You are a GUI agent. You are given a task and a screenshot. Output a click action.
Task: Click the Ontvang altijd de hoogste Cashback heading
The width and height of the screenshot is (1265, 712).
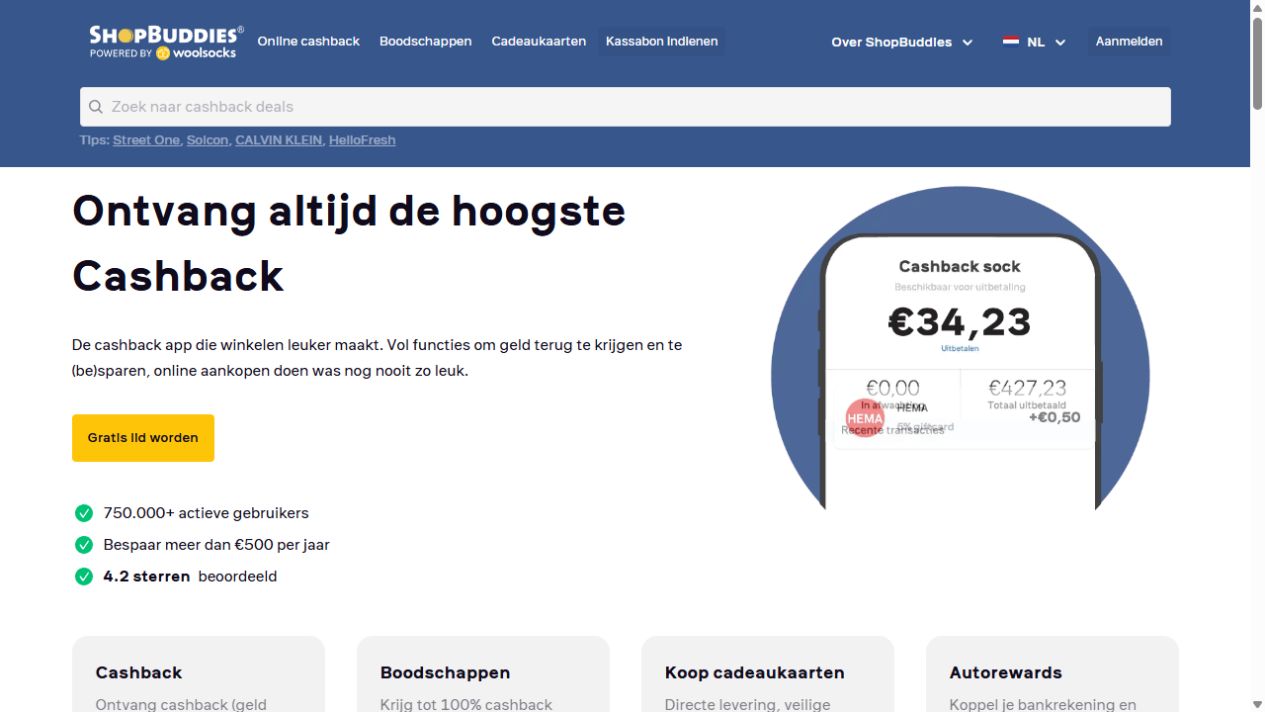[x=349, y=243]
